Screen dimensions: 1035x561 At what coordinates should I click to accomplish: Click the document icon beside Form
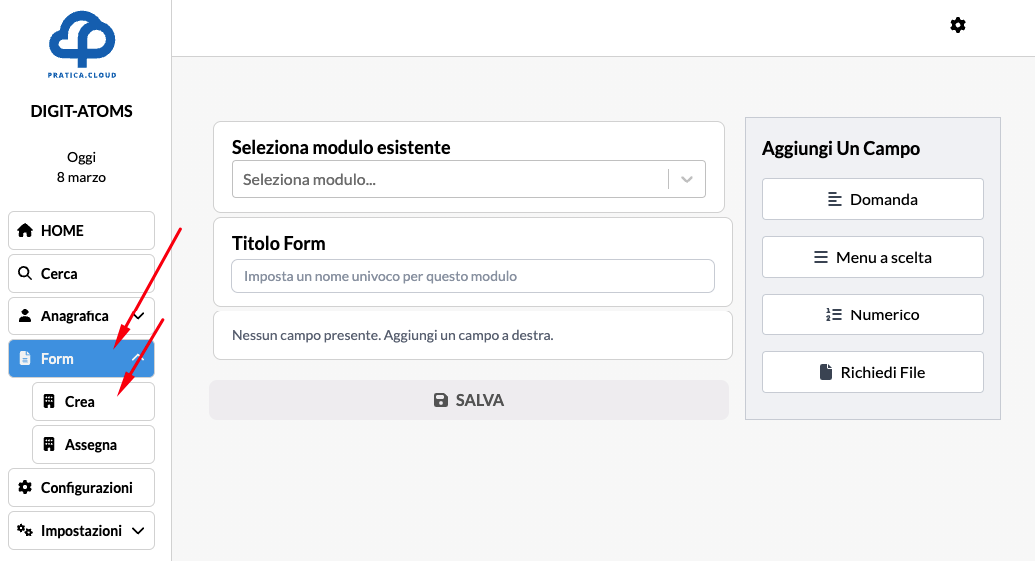(26, 359)
